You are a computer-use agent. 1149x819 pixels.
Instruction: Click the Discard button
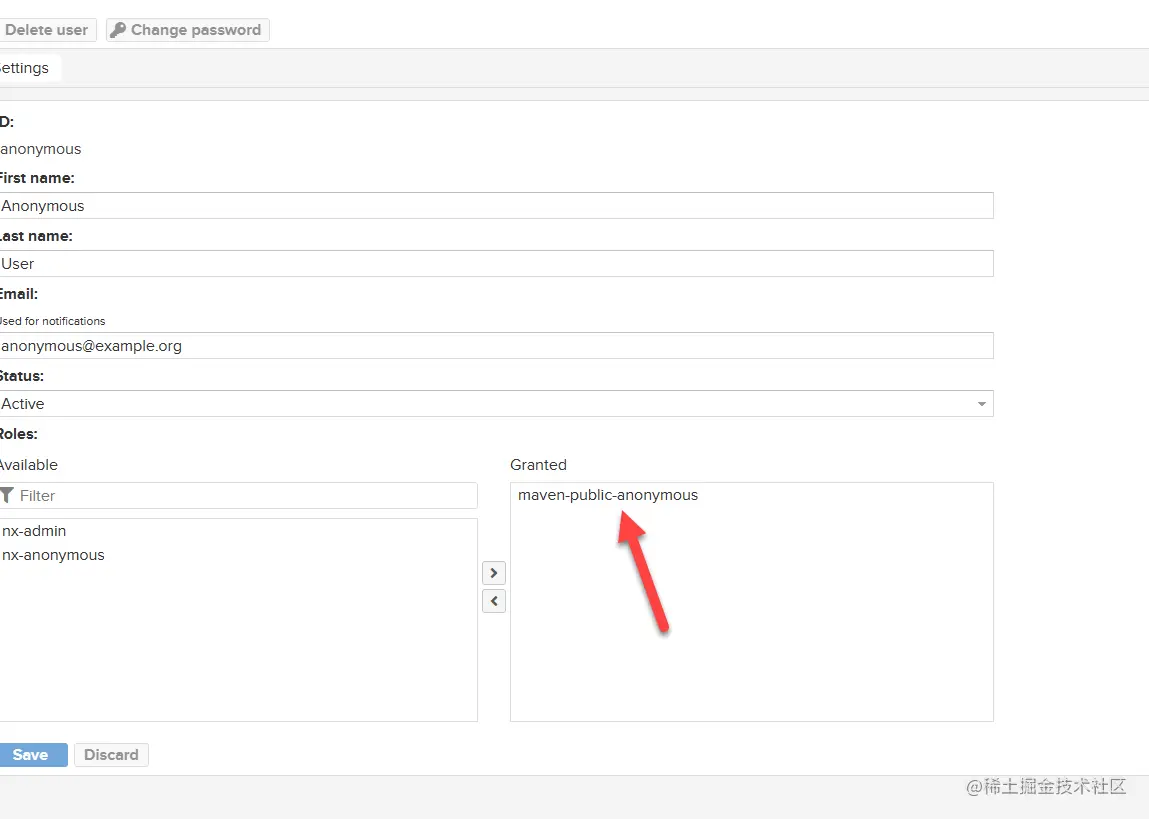point(111,755)
